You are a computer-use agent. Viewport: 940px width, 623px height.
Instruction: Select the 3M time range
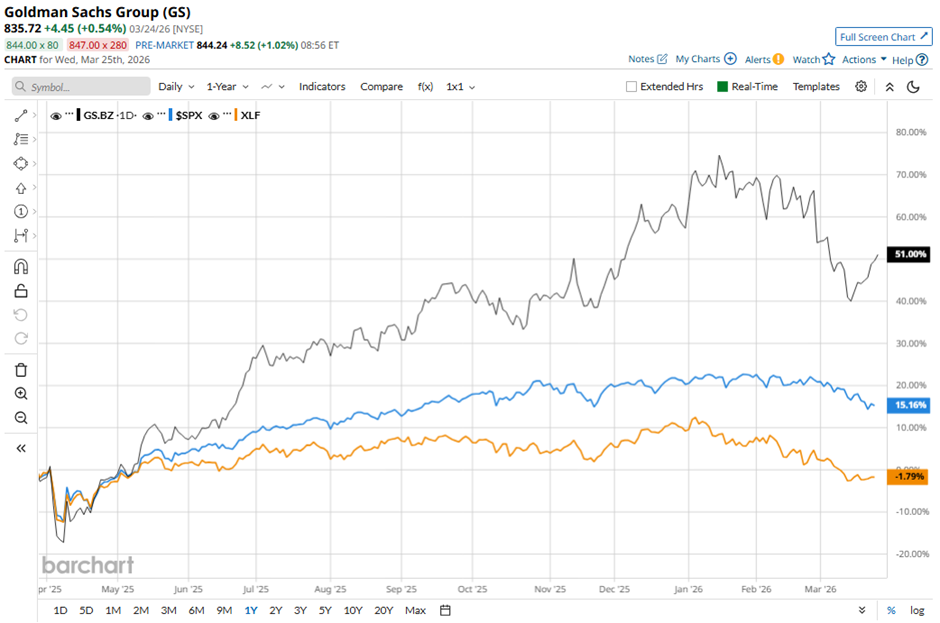(168, 610)
